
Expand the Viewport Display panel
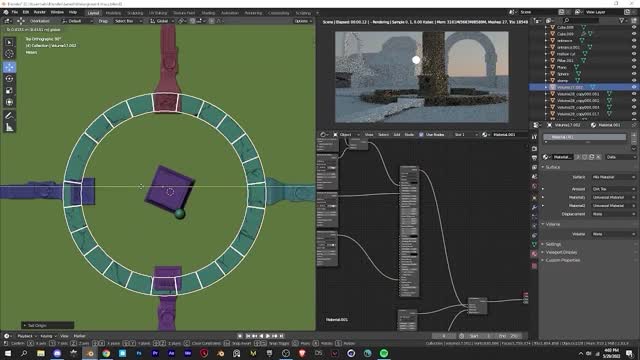(561, 252)
